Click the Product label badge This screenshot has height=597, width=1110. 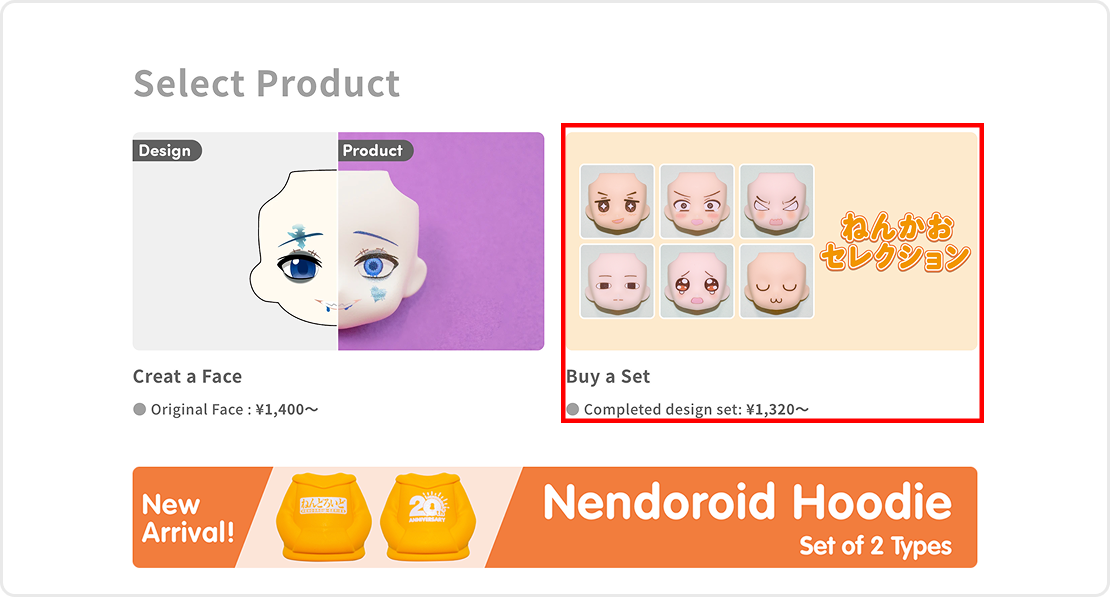[375, 150]
